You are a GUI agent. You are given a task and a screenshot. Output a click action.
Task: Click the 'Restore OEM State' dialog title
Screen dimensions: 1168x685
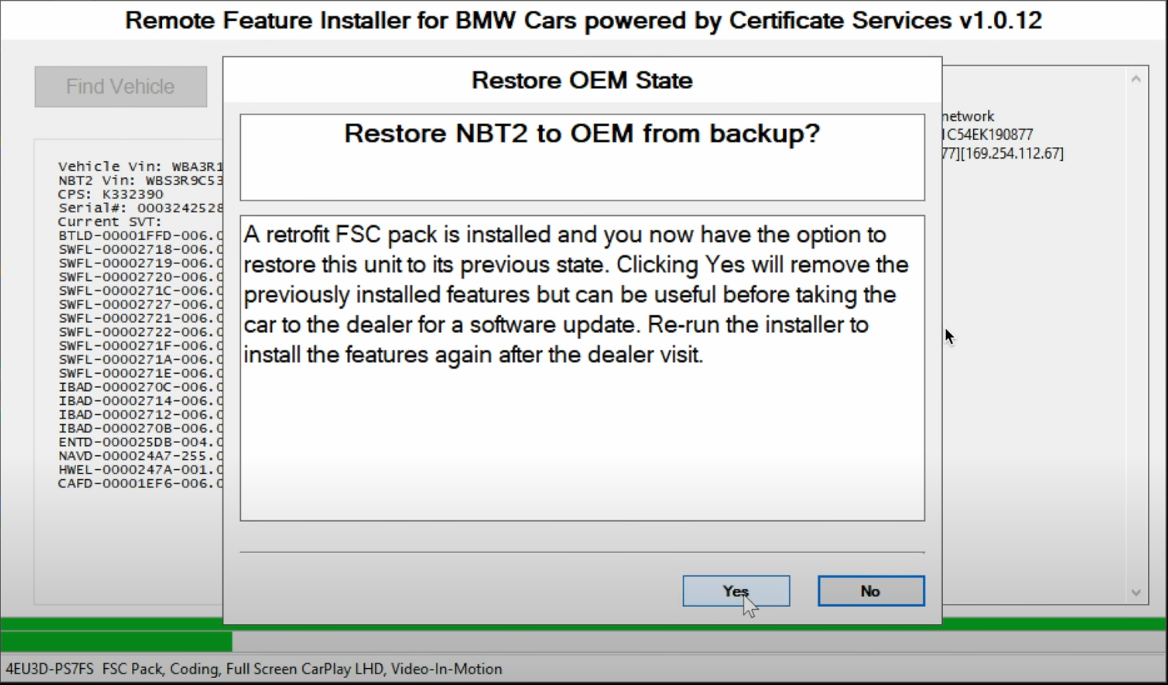click(582, 80)
